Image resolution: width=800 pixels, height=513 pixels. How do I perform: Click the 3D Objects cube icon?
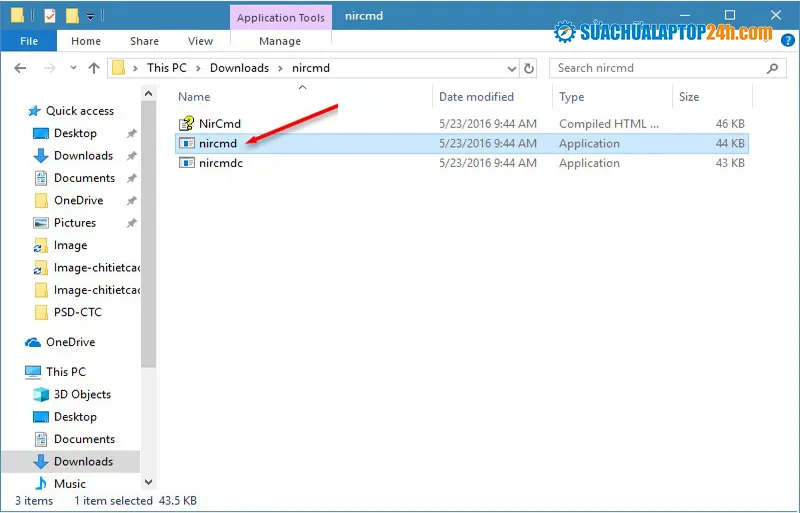pyautogui.click(x=41, y=395)
